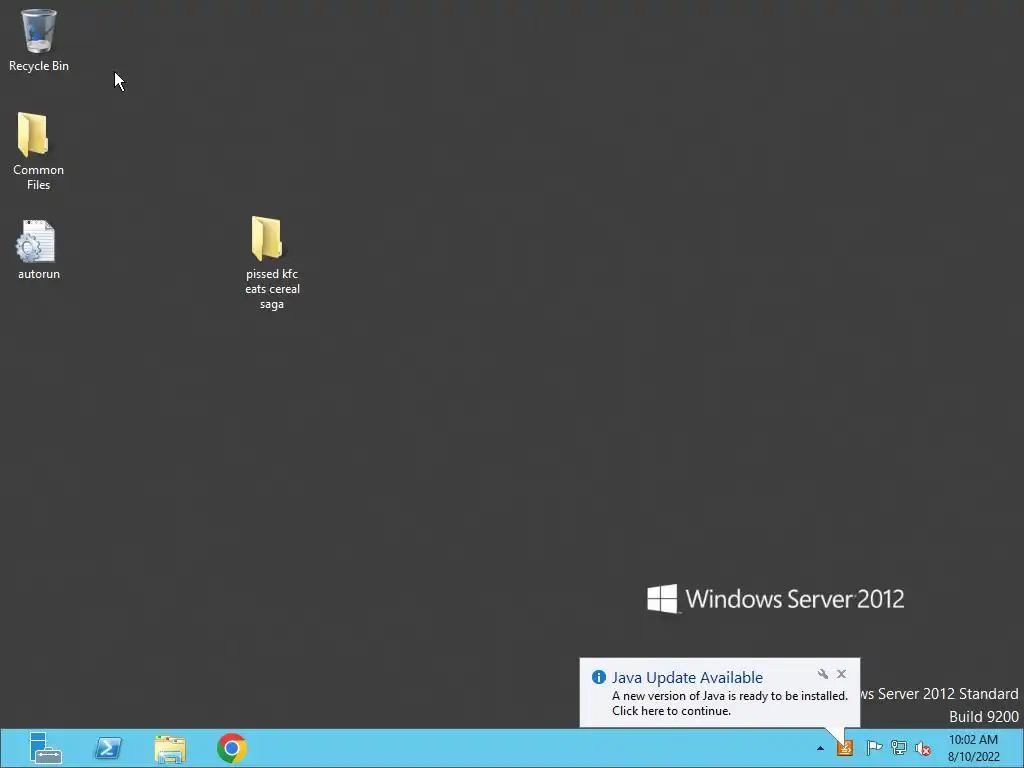Open the clock showing 10:02 AM
The height and width of the screenshot is (768, 1024).
coord(973,748)
